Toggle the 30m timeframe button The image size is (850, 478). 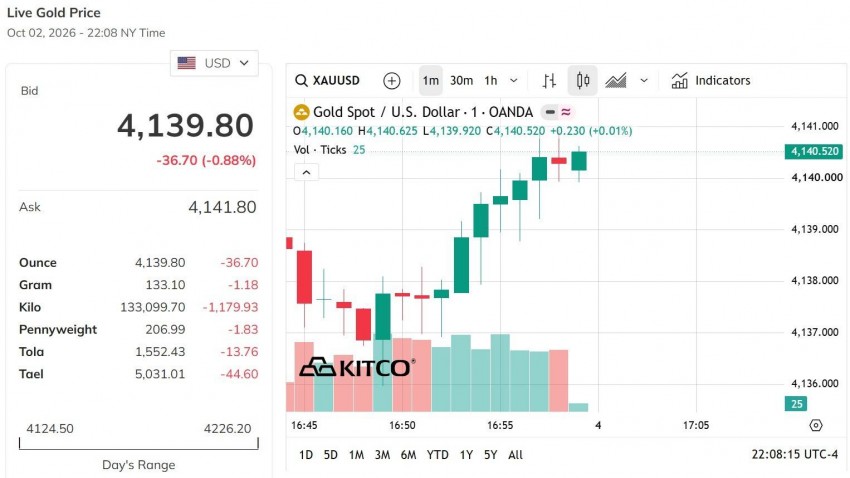coord(461,81)
